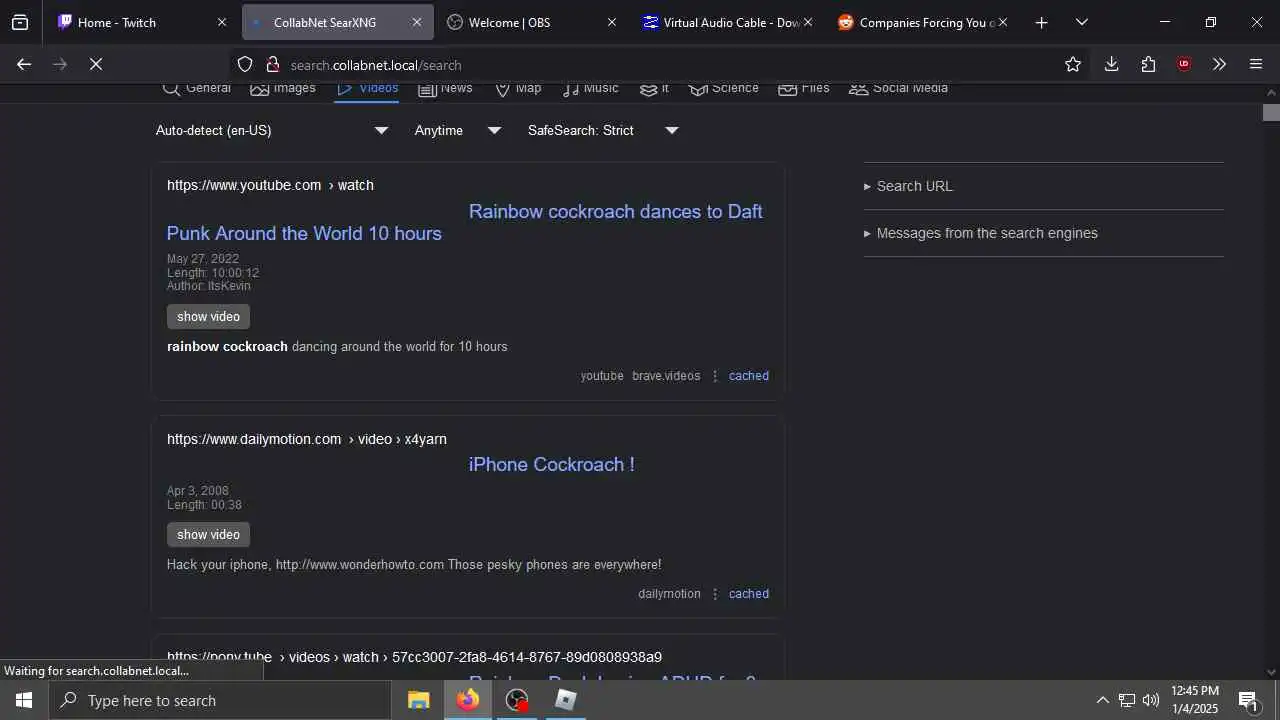1280x720 pixels.
Task: Open the iPhone Cockroach ! video link
Action: [552, 464]
